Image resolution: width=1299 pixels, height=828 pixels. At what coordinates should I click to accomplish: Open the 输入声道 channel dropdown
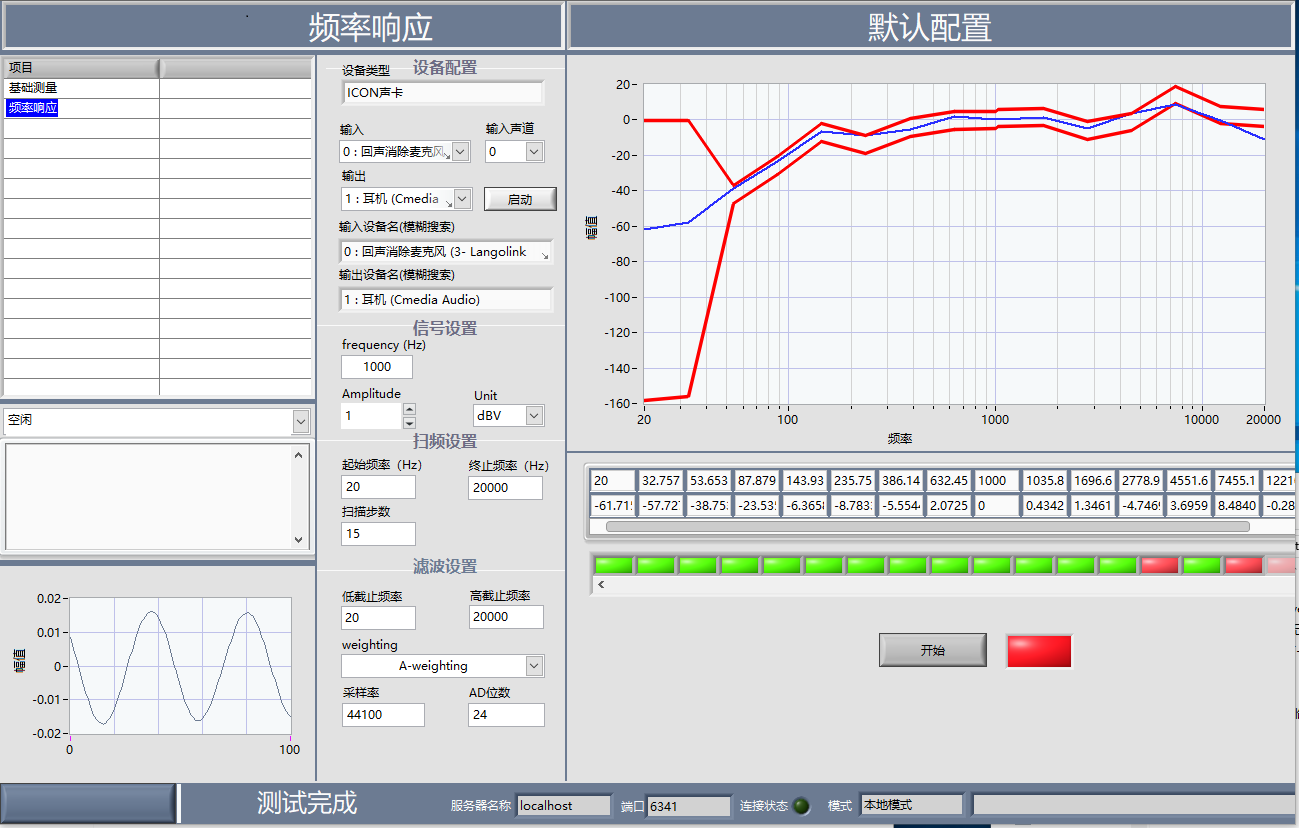tap(534, 151)
